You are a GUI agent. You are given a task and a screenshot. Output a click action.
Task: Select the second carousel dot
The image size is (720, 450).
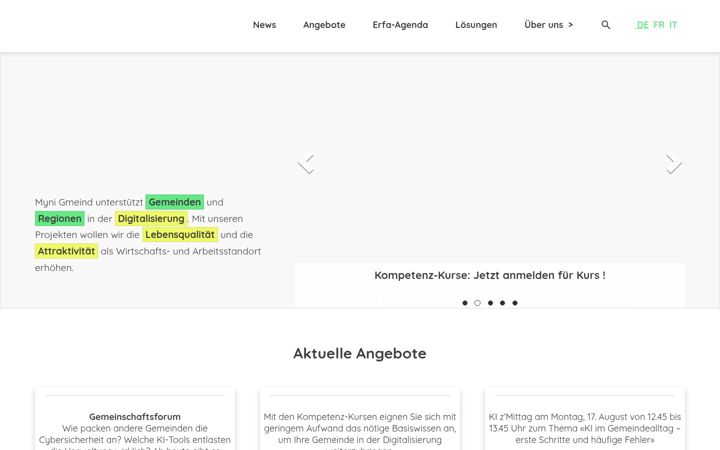[x=478, y=303]
